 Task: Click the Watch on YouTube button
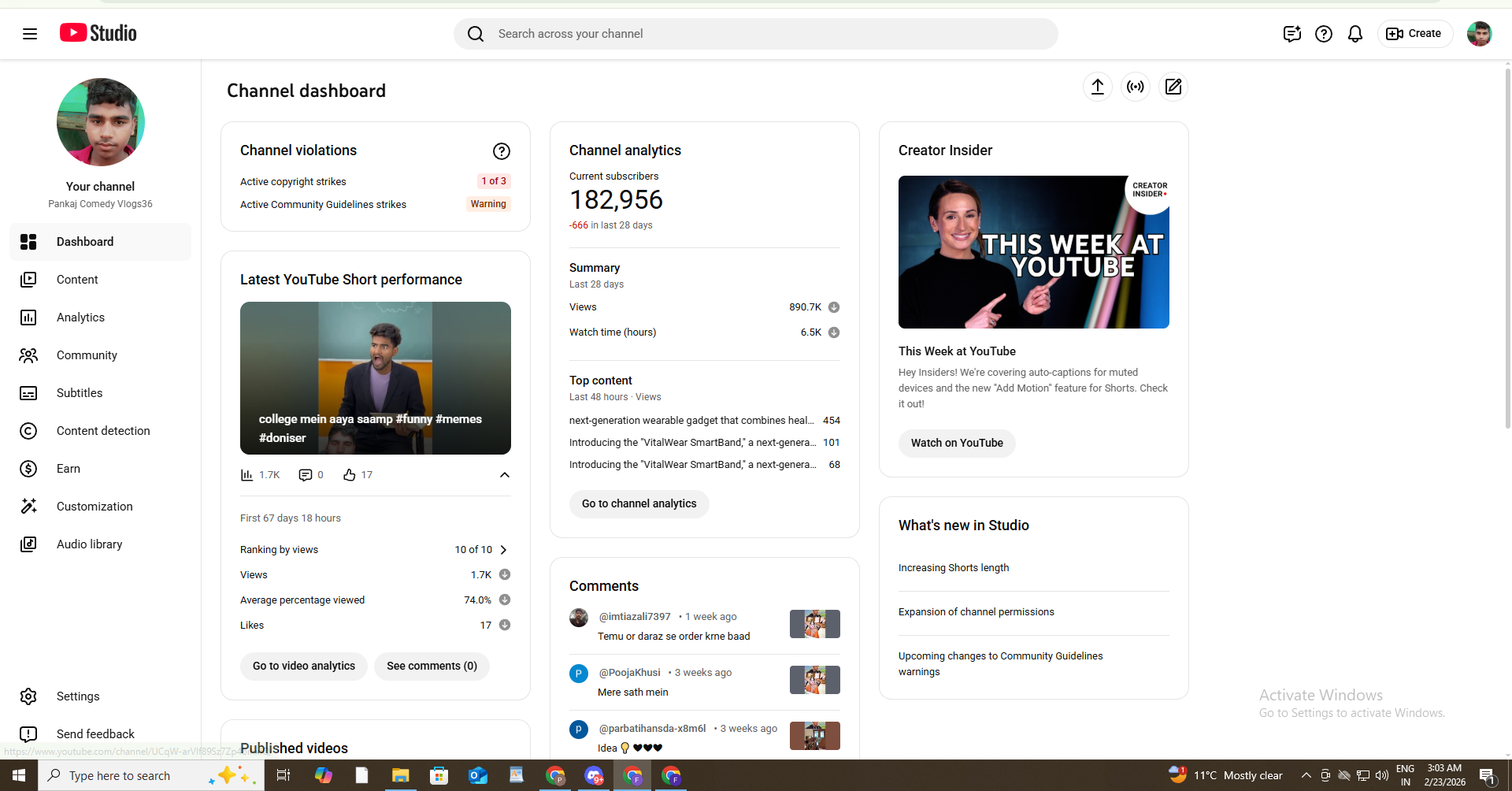pyautogui.click(x=956, y=443)
